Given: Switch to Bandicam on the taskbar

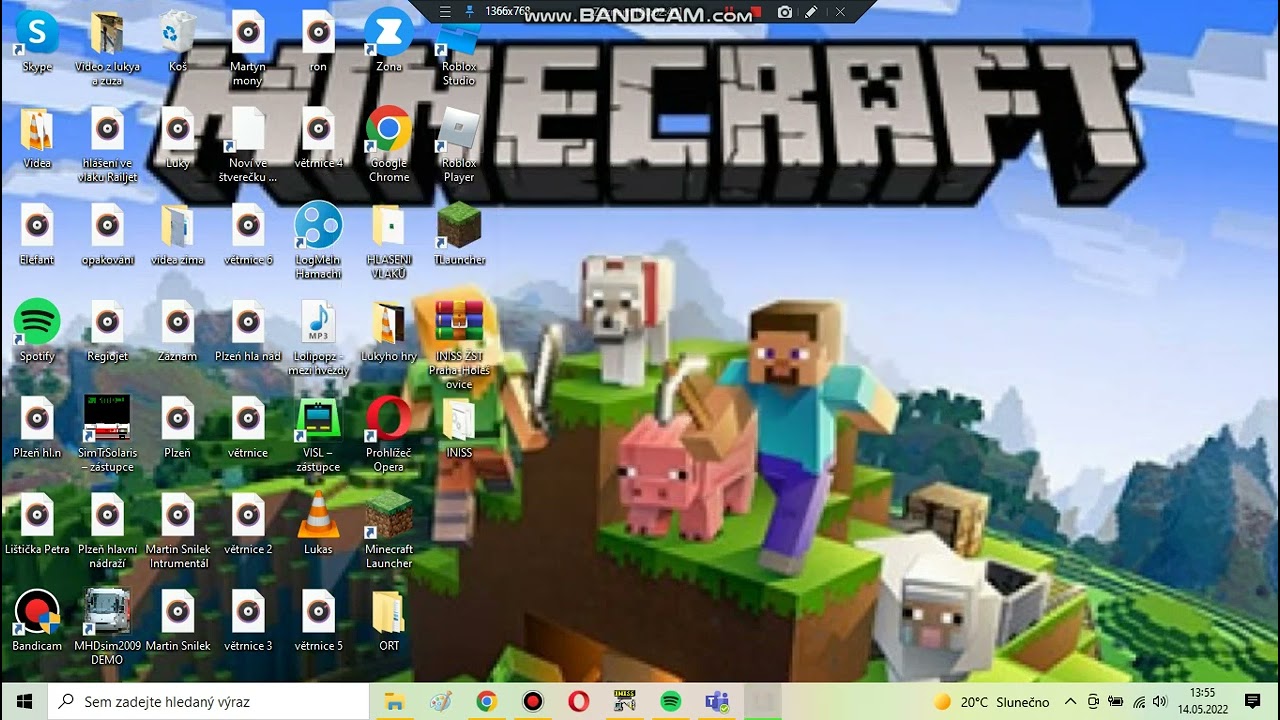Looking at the screenshot, I should click(533, 701).
